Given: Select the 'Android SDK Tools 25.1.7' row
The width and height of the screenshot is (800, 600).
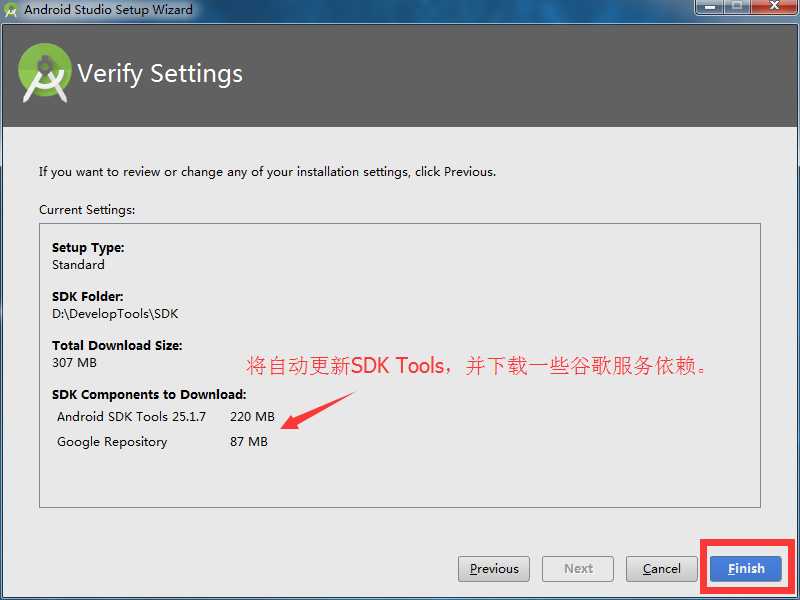Looking at the screenshot, I should coord(166,417).
